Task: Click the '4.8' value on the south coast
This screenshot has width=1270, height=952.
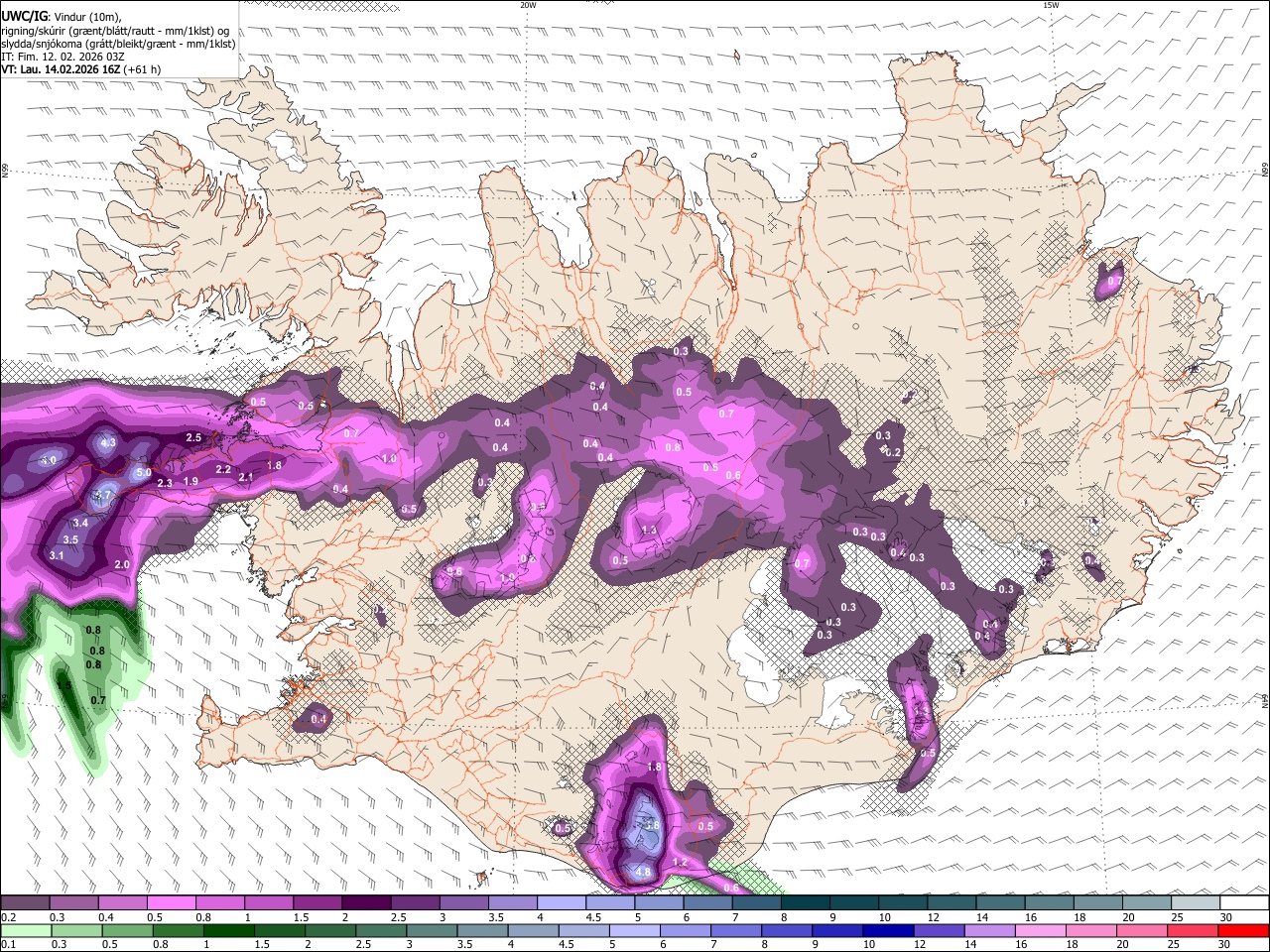Action: click(643, 873)
